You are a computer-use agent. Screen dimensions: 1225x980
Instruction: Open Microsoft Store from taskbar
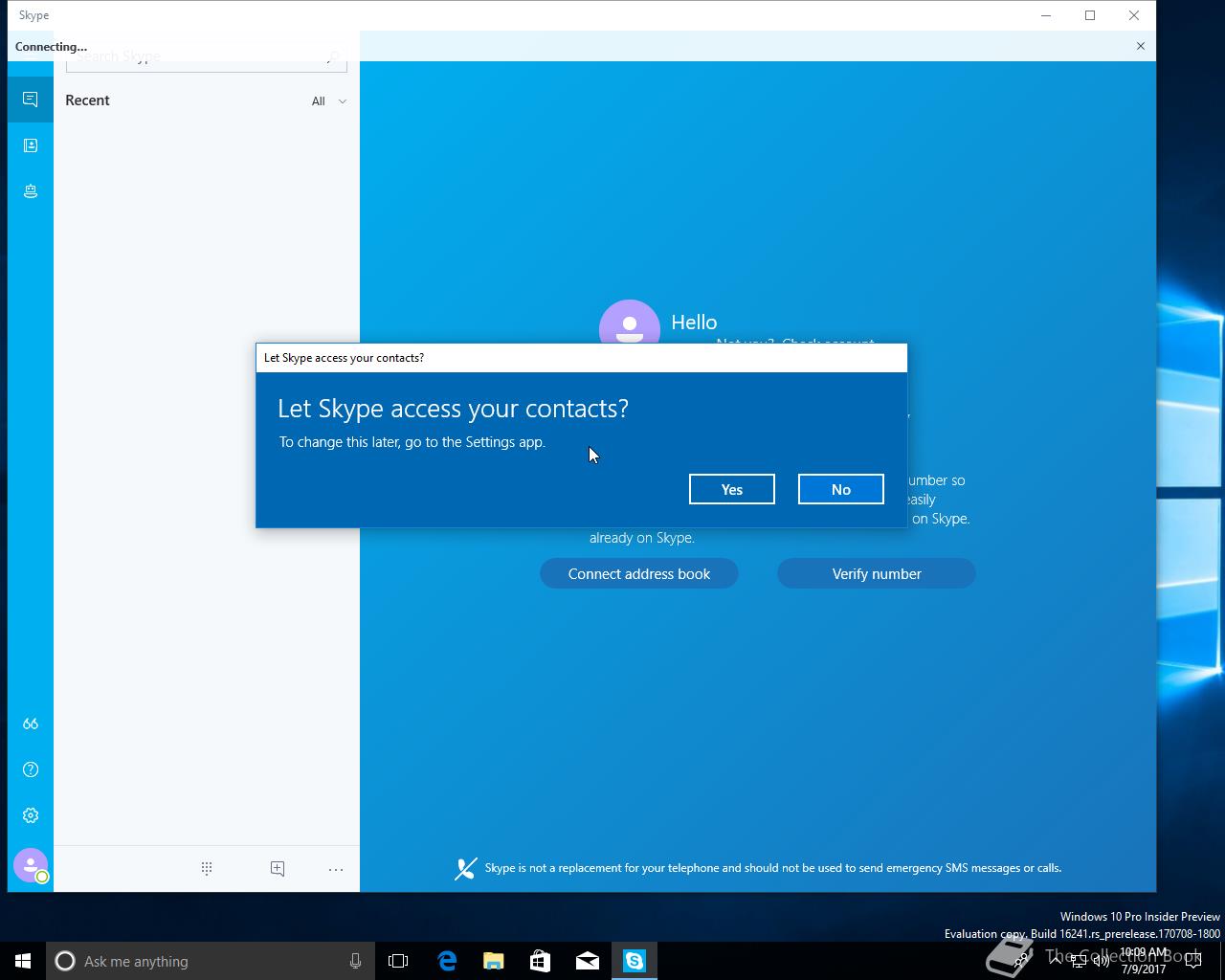pos(541,961)
